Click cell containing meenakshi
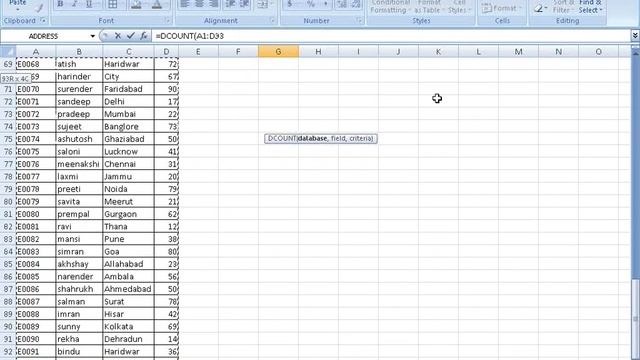 (x=79, y=164)
